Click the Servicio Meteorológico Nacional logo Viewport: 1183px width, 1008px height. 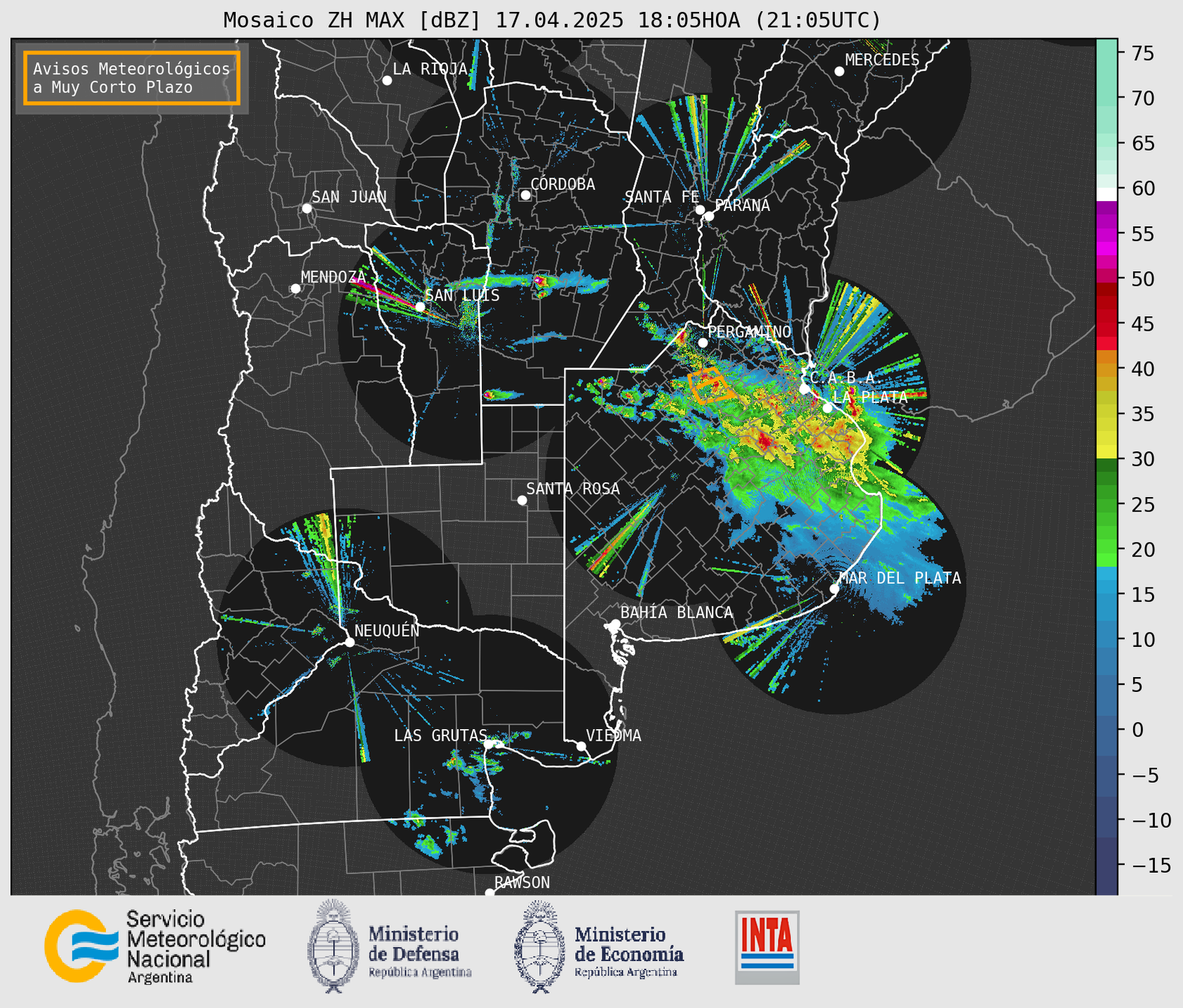click(155, 946)
